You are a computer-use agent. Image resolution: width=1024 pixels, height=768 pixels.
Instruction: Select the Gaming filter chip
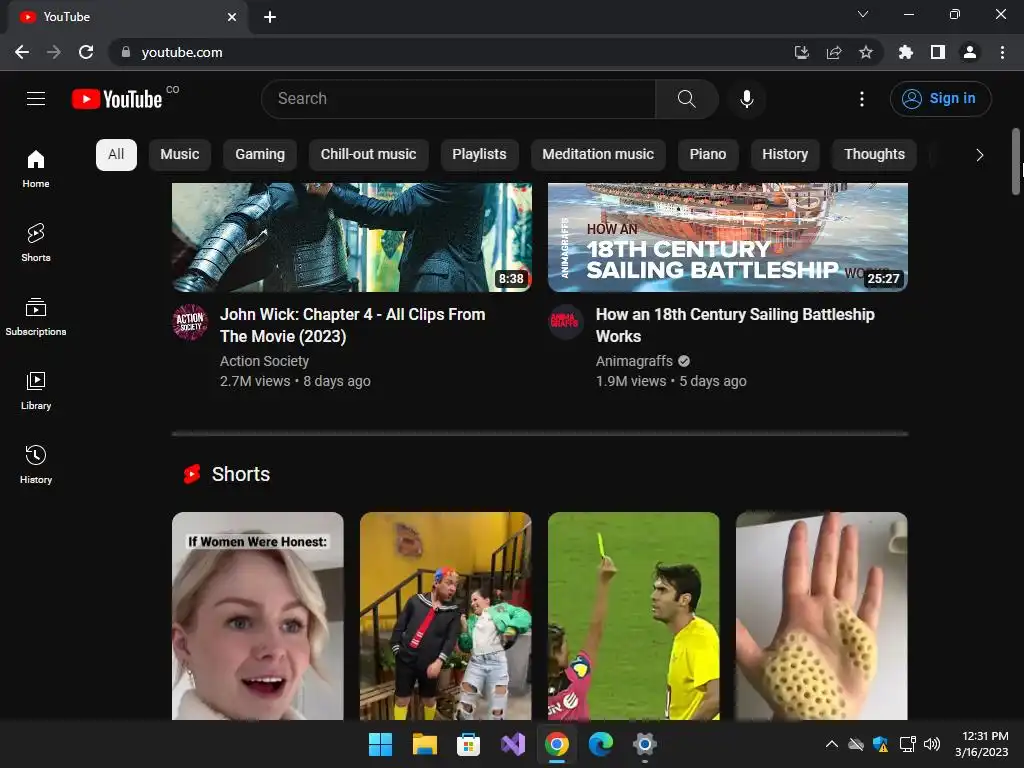point(260,155)
